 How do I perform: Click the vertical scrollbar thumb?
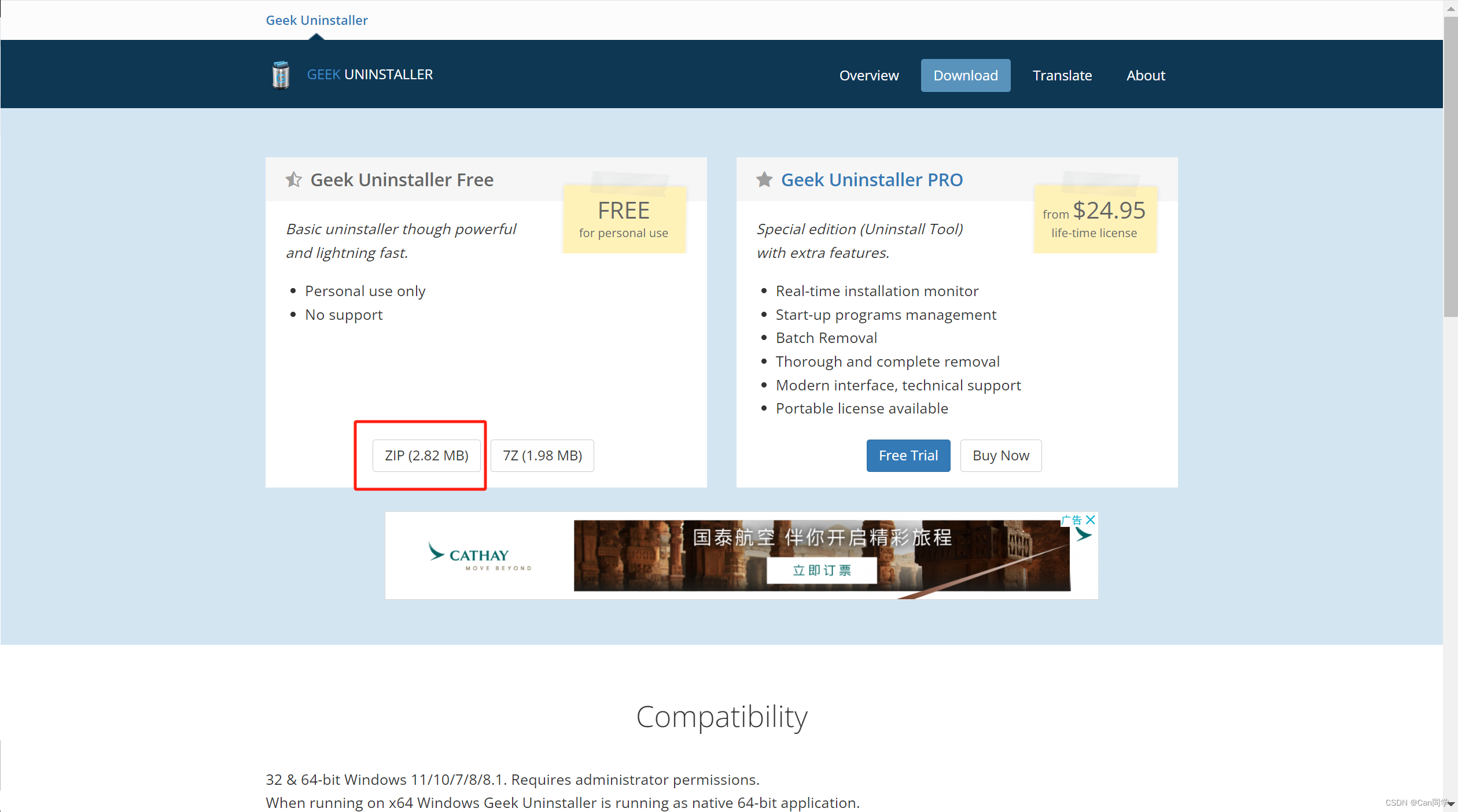pyautogui.click(x=1450, y=168)
